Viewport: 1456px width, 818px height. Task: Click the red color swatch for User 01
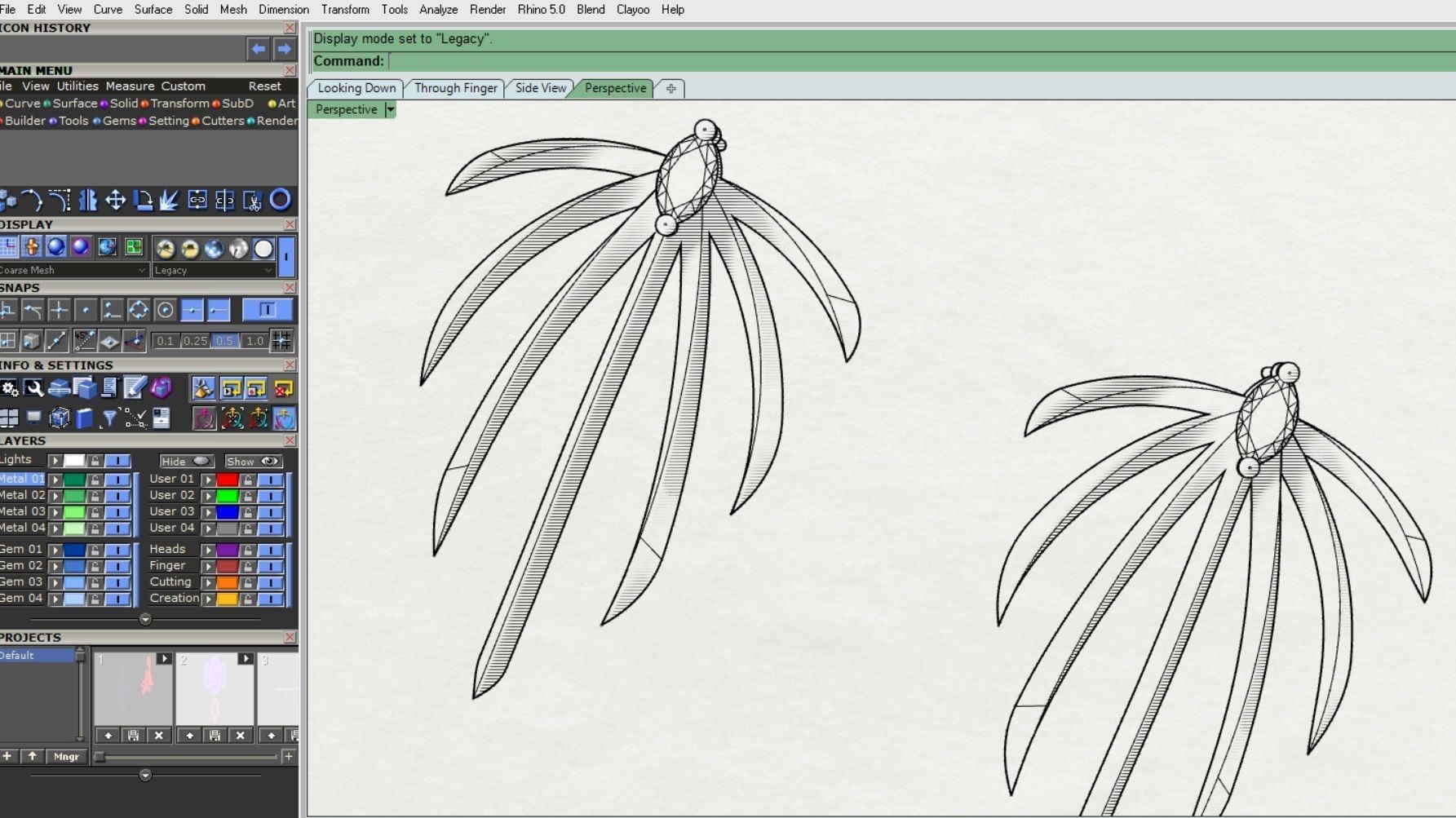[x=228, y=479]
